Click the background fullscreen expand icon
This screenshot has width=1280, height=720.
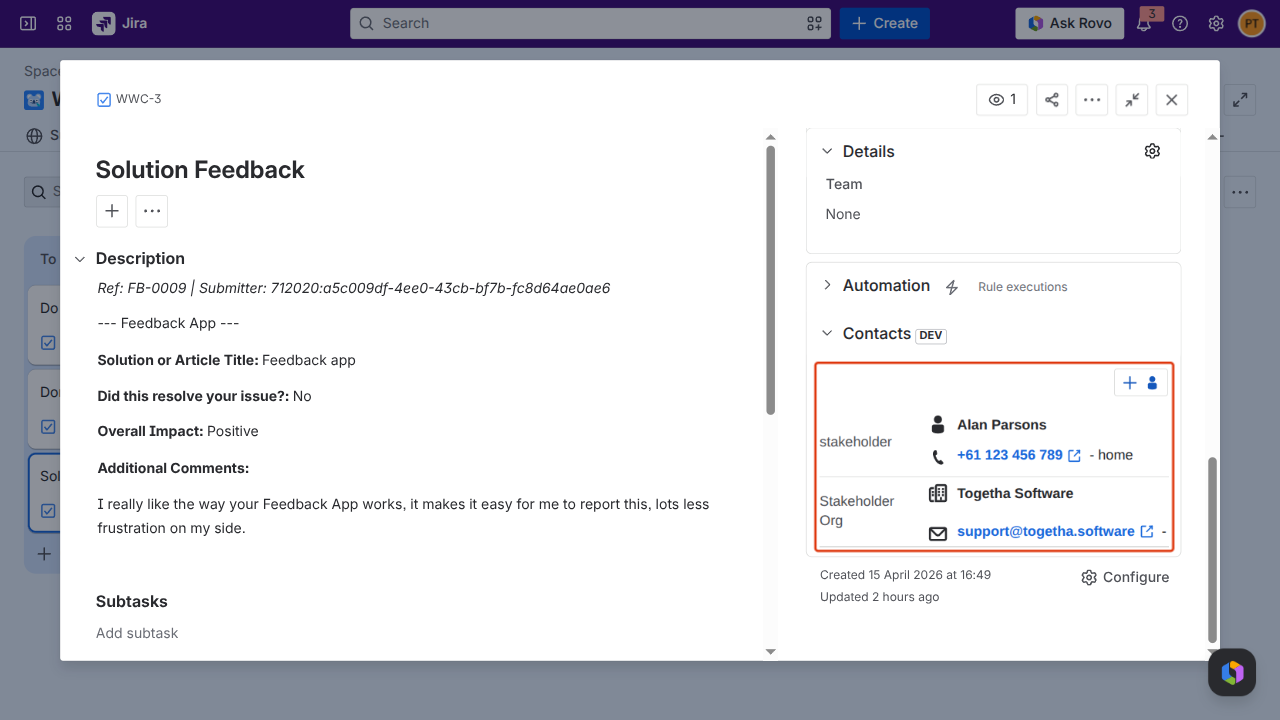click(x=1240, y=99)
